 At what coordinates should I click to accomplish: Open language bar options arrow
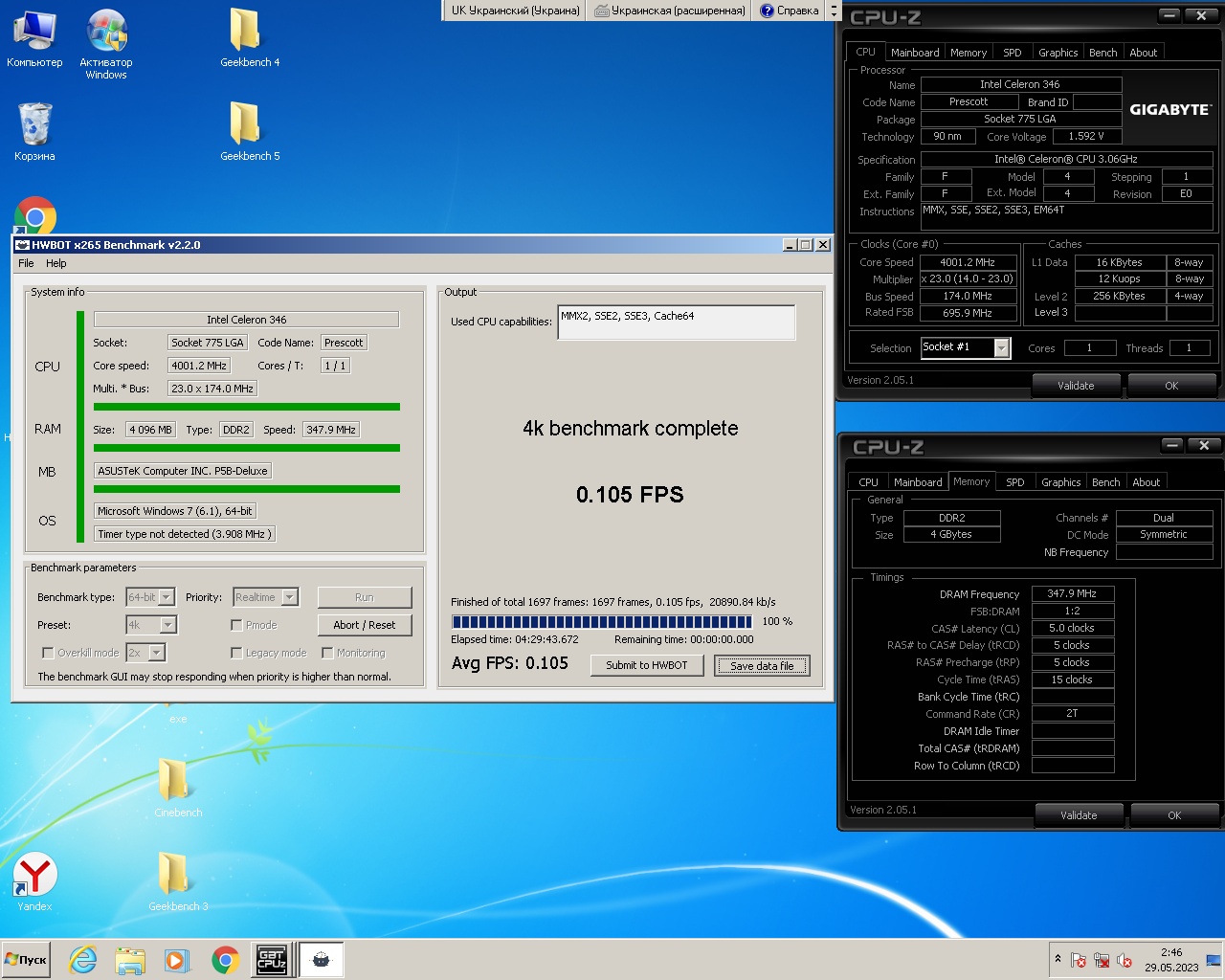(x=833, y=14)
